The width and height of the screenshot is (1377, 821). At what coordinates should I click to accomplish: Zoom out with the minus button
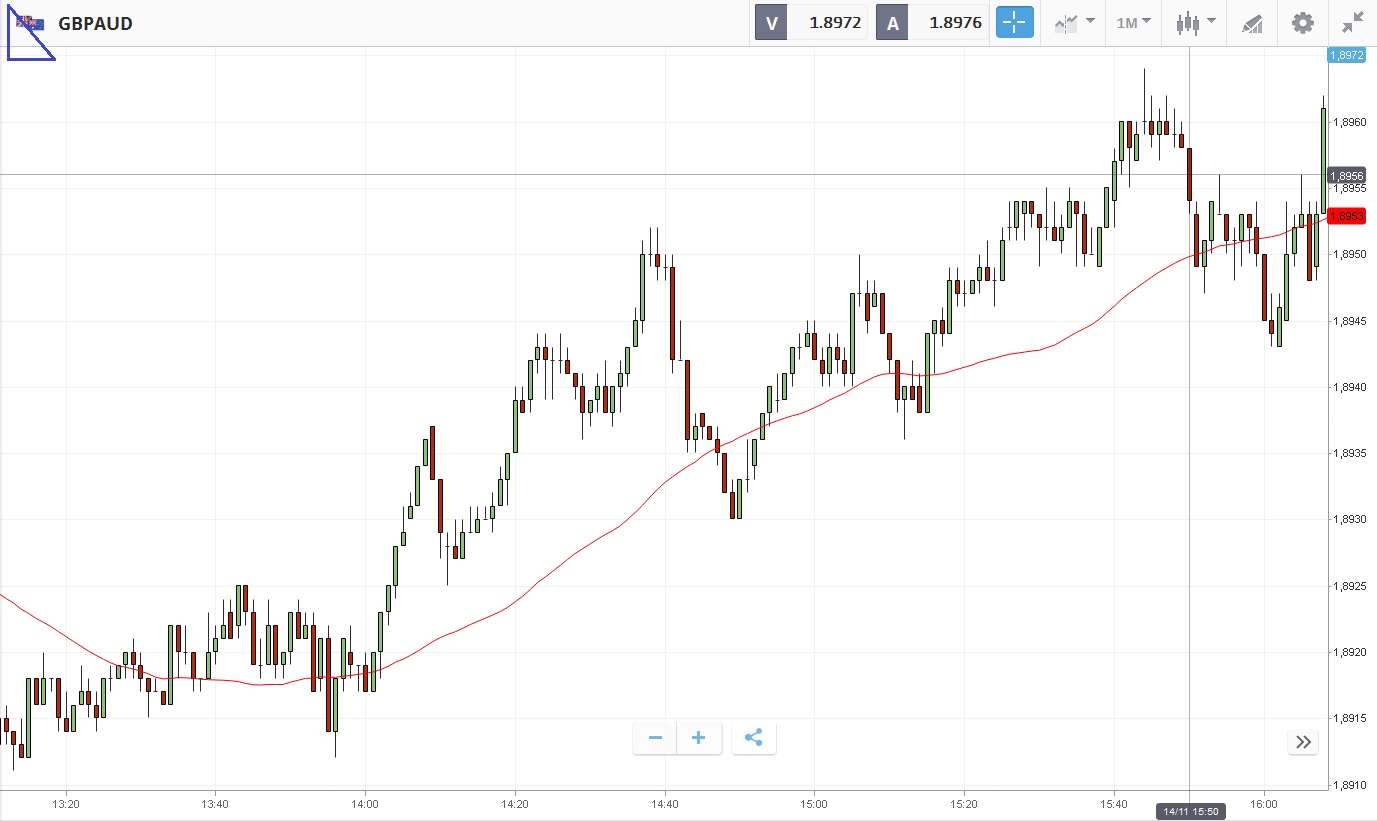pyautogui.click(x=655, y=739)
